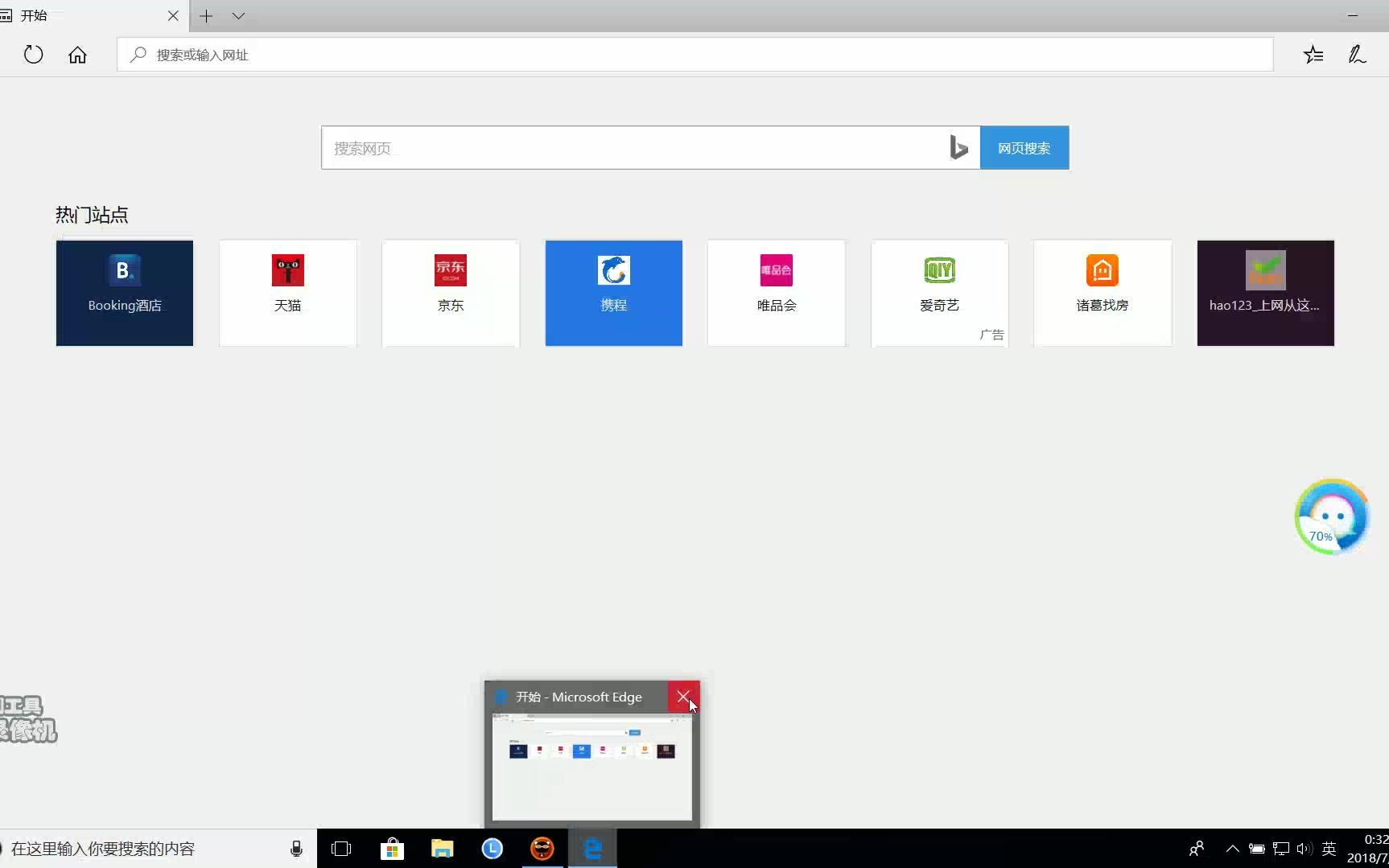Image resolution: width=1389 pixels, height=868 pixels.
Task: Click the 70% floating assistant widget
Action: (x=1332, y=516)
